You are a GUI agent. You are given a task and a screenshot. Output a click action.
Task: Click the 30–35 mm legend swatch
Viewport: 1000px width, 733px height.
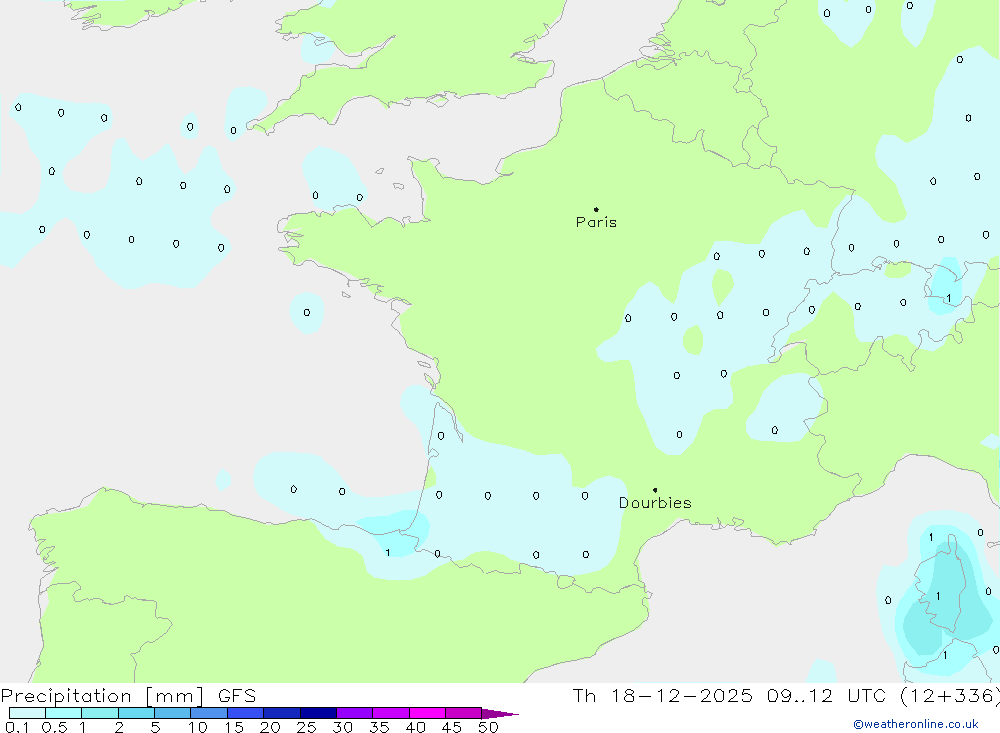(x=354, y=713)
